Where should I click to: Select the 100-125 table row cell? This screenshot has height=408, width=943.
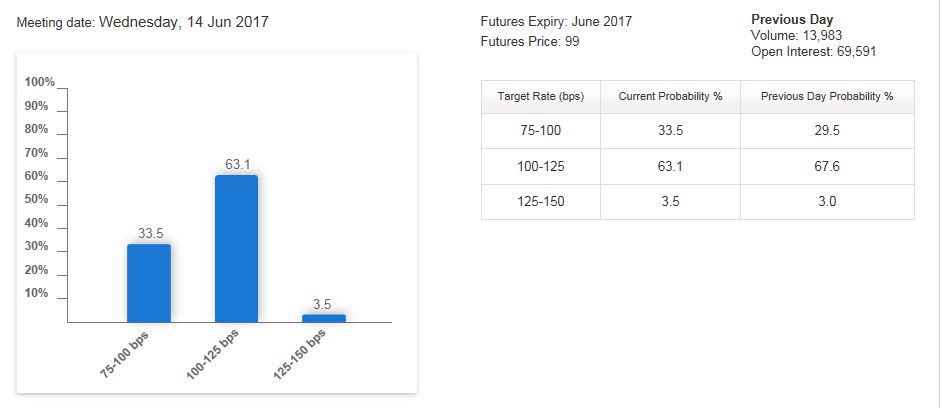(x=541, y=166)
